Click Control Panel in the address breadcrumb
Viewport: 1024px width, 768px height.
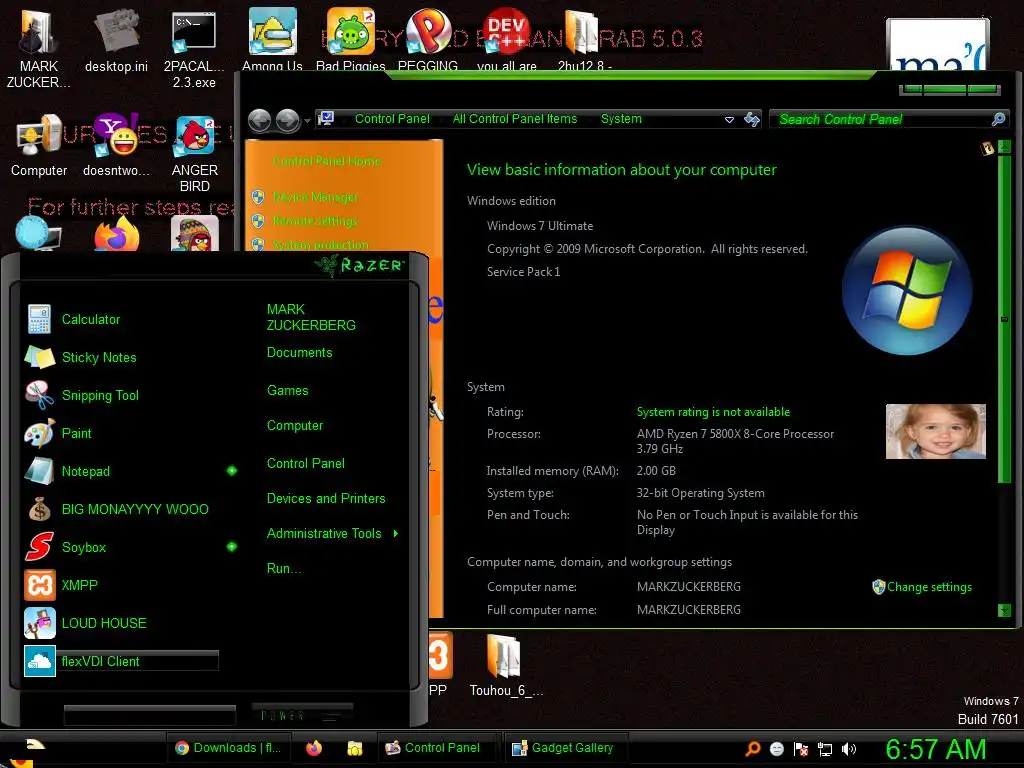click(392, 119)
